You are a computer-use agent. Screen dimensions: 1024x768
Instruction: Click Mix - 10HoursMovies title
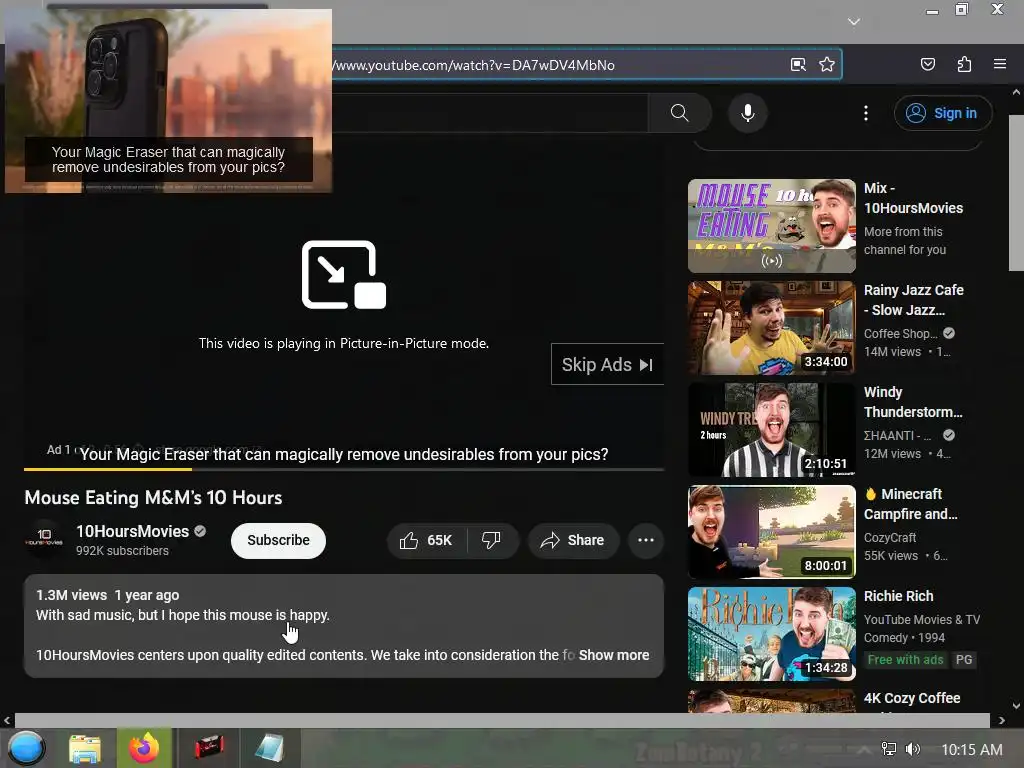point(913,198)
